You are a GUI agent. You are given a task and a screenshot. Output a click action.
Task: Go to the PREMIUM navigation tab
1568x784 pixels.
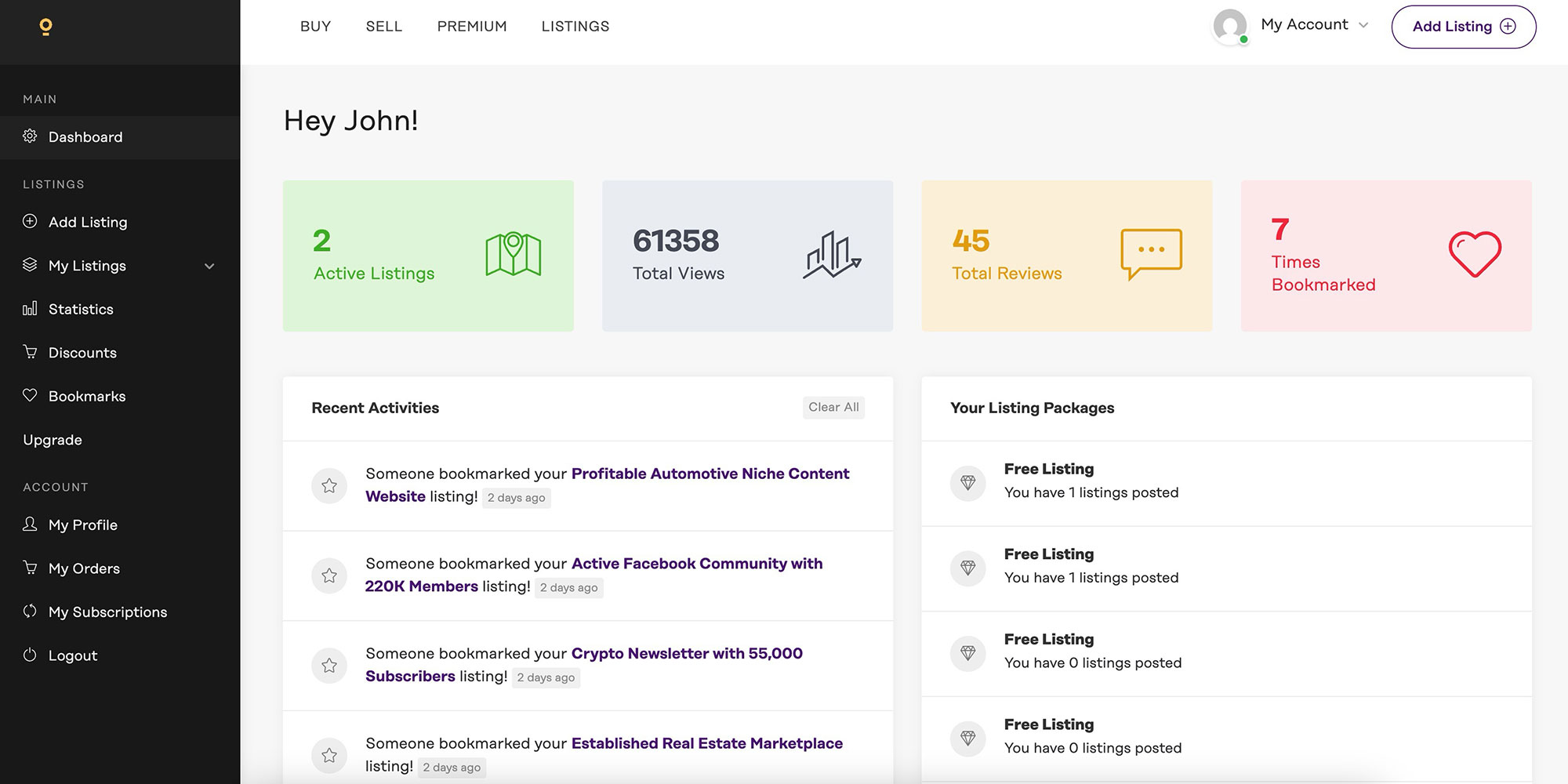[472, 27]
